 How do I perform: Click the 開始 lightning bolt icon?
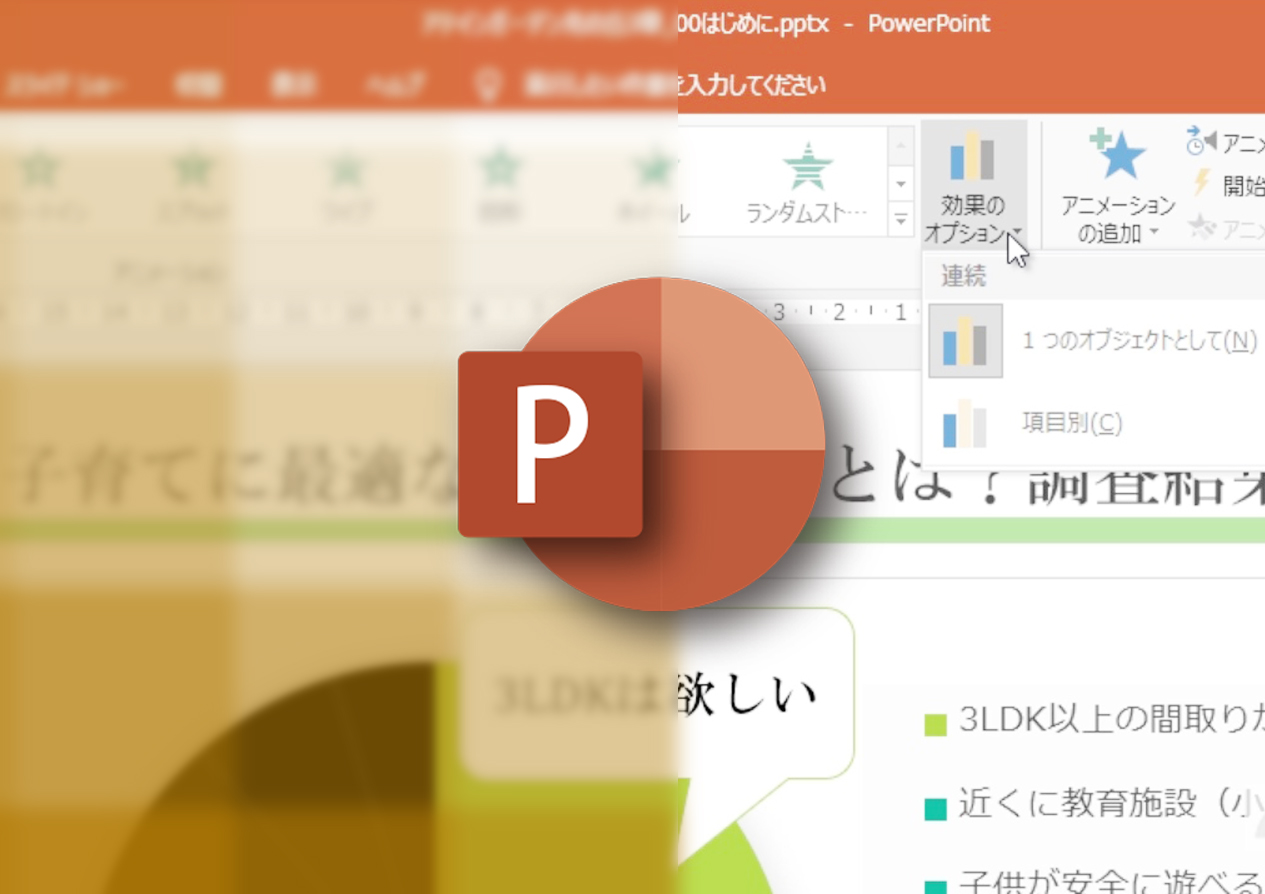coord(1202,184)
